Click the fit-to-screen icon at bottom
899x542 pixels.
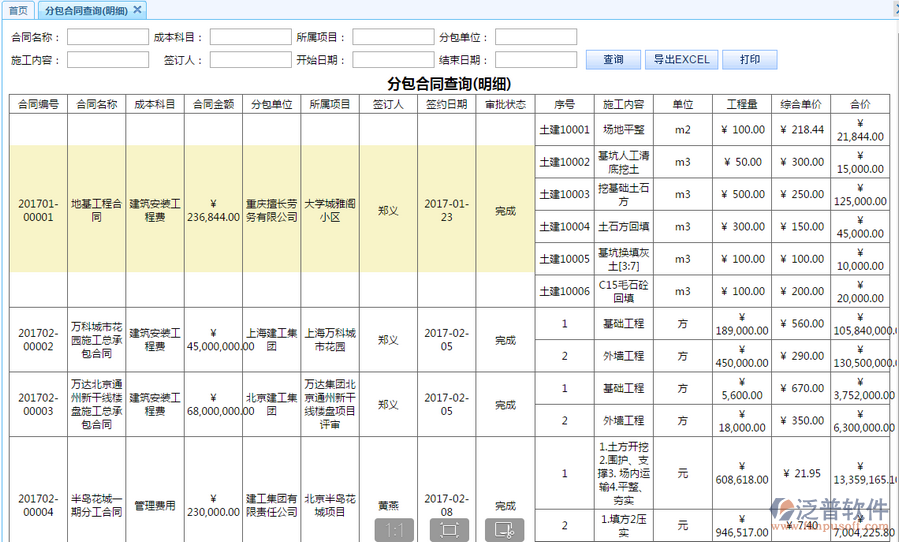[x=449, y=530]
